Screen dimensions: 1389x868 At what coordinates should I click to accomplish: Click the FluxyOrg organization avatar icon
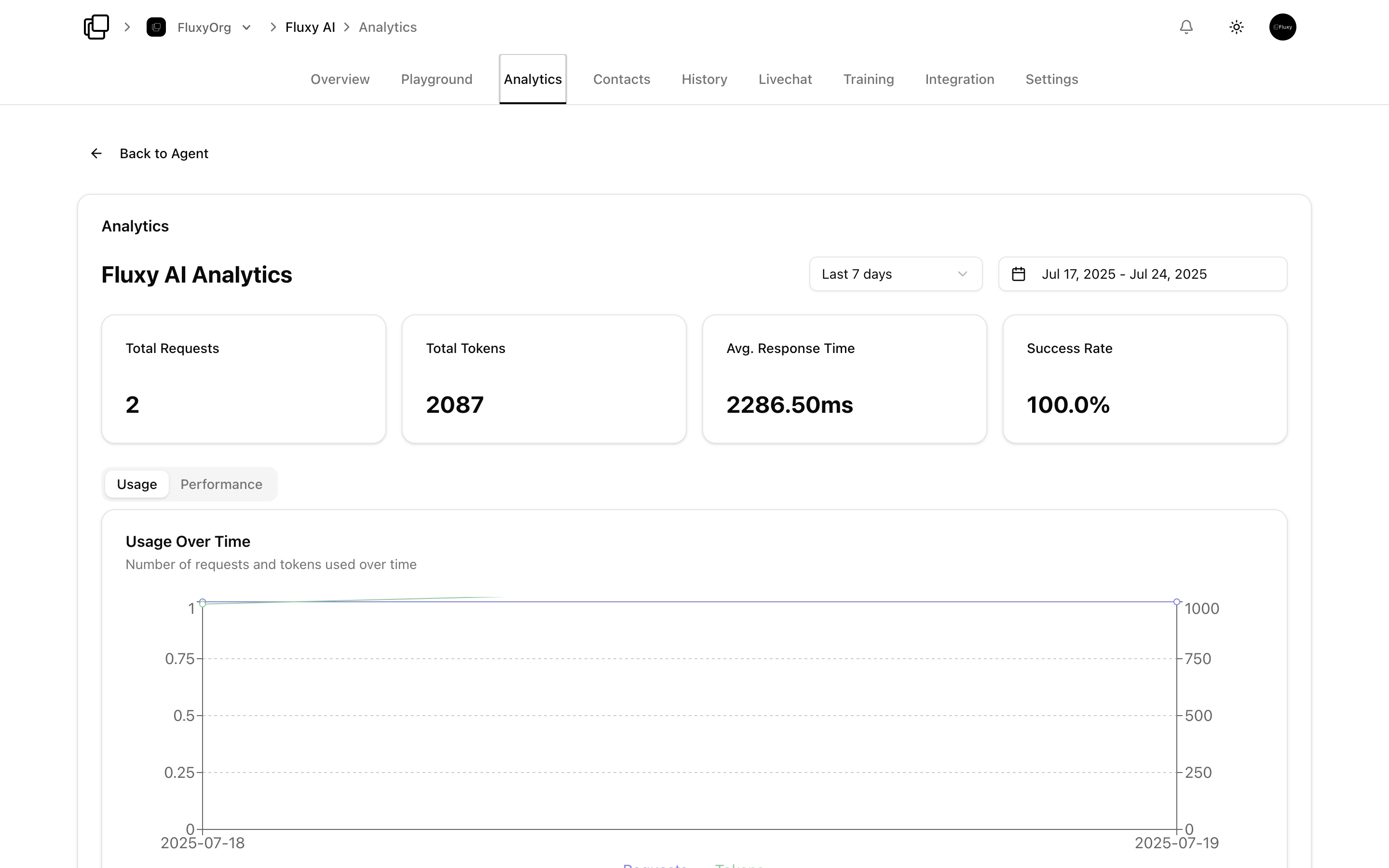coord(156,27)
